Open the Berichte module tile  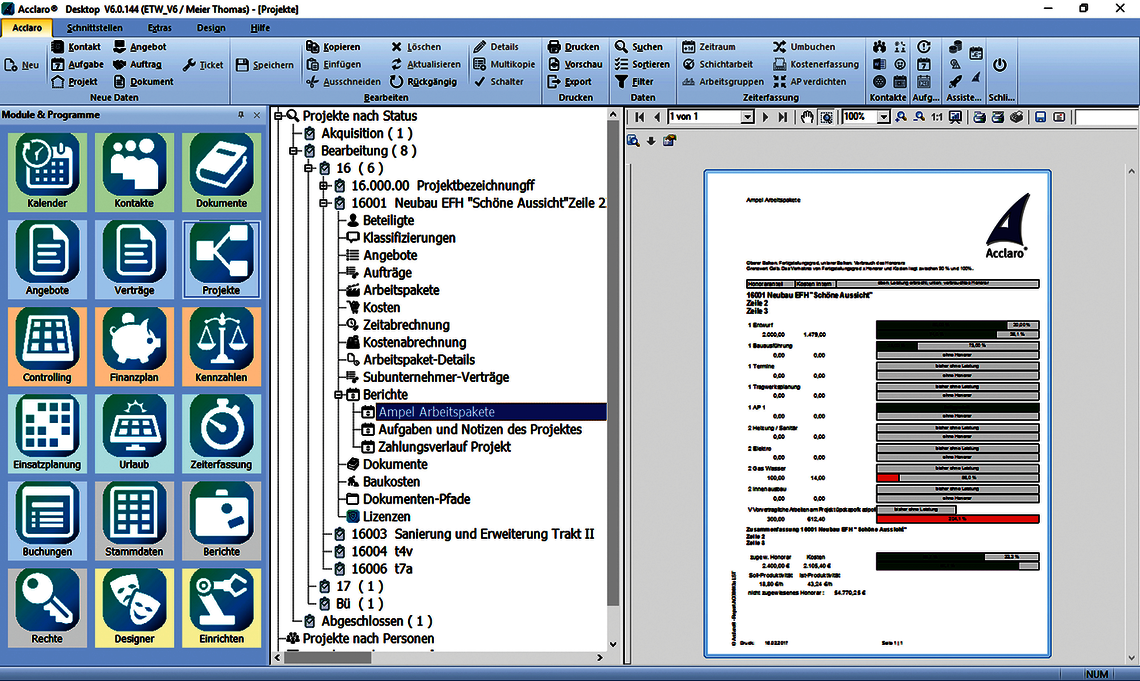[222, 520]
